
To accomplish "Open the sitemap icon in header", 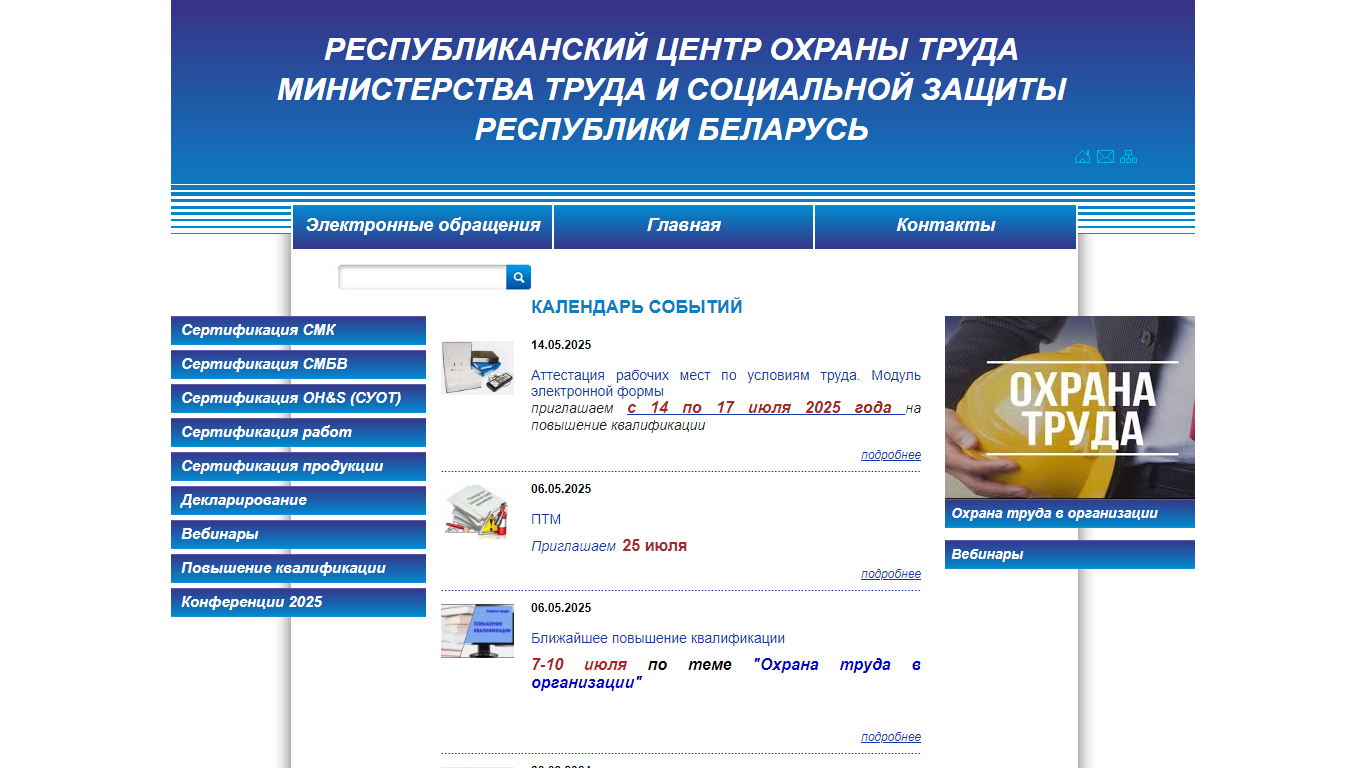I will 1129,157.
